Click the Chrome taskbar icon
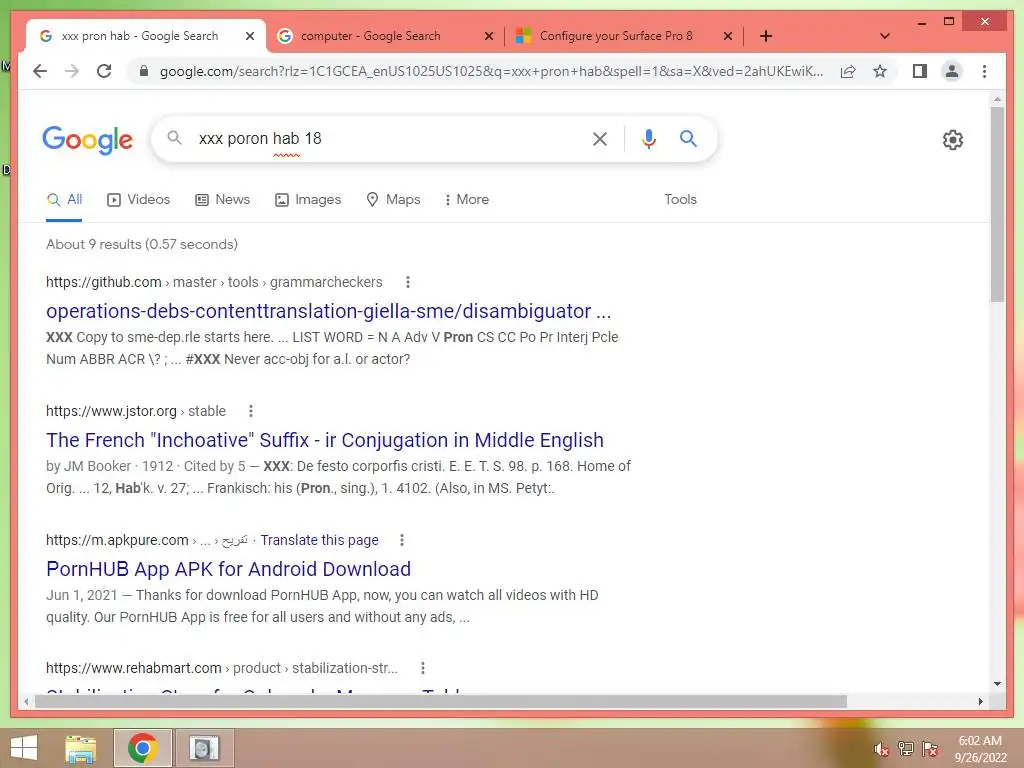1024x768 pixels. [x=142, y=748]
